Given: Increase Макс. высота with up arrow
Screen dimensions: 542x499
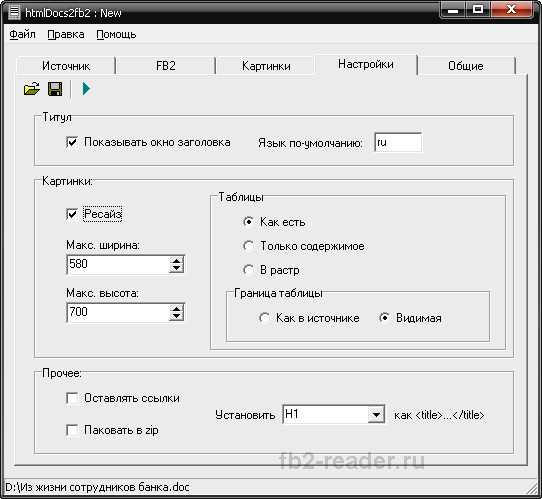Looking at the screenshot, I should 177,309.
